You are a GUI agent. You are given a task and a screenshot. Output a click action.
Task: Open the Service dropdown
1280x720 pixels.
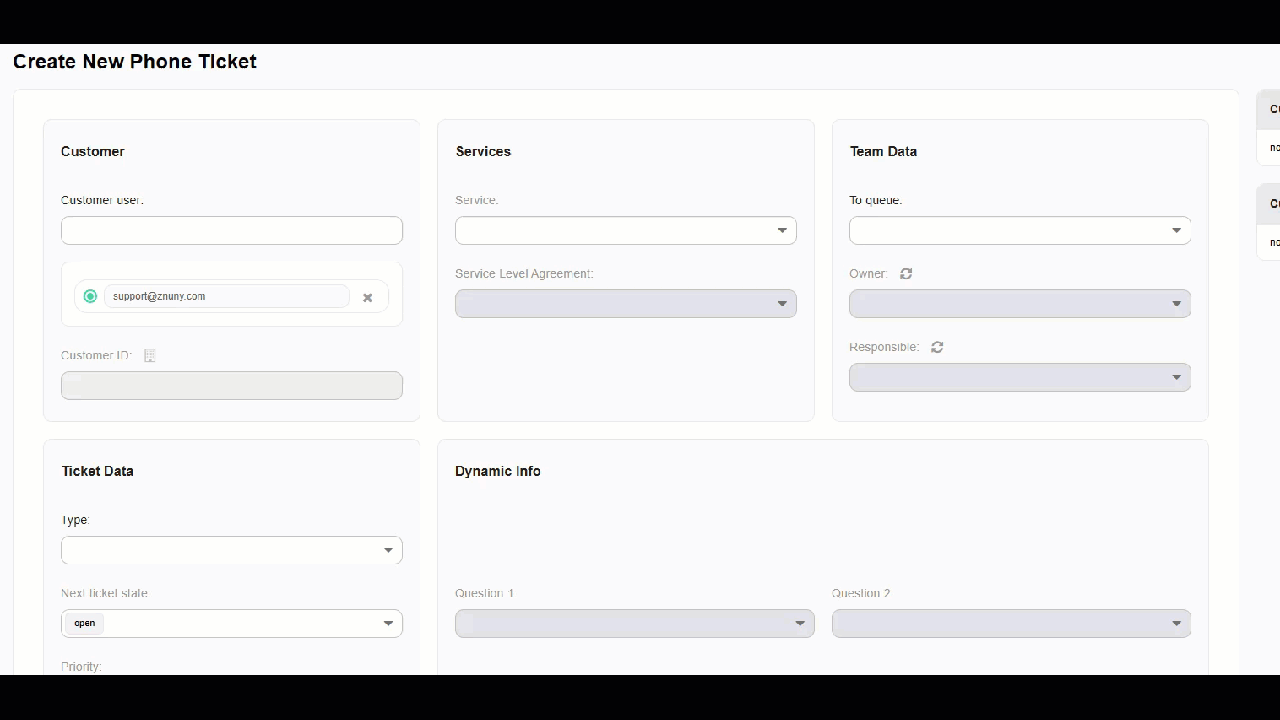pyautogui.click(x=625, y=230)
